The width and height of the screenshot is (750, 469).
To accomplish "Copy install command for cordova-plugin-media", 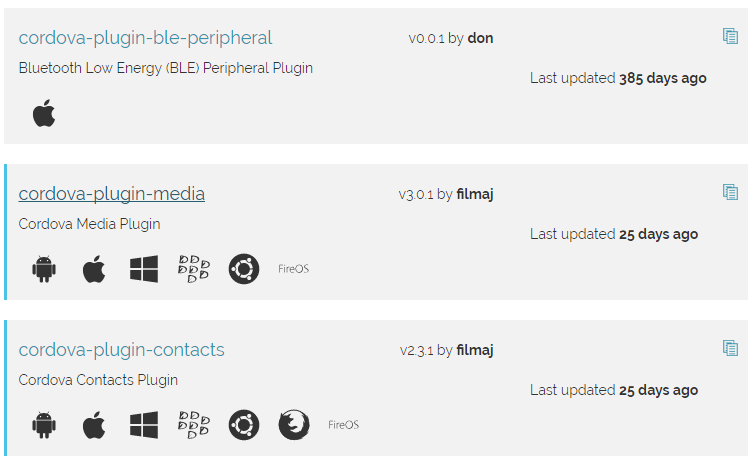I will [730, 192].
